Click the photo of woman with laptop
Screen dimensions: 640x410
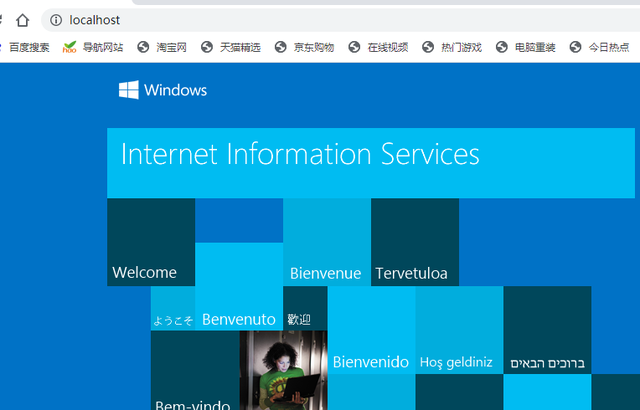tap(283, 370)
